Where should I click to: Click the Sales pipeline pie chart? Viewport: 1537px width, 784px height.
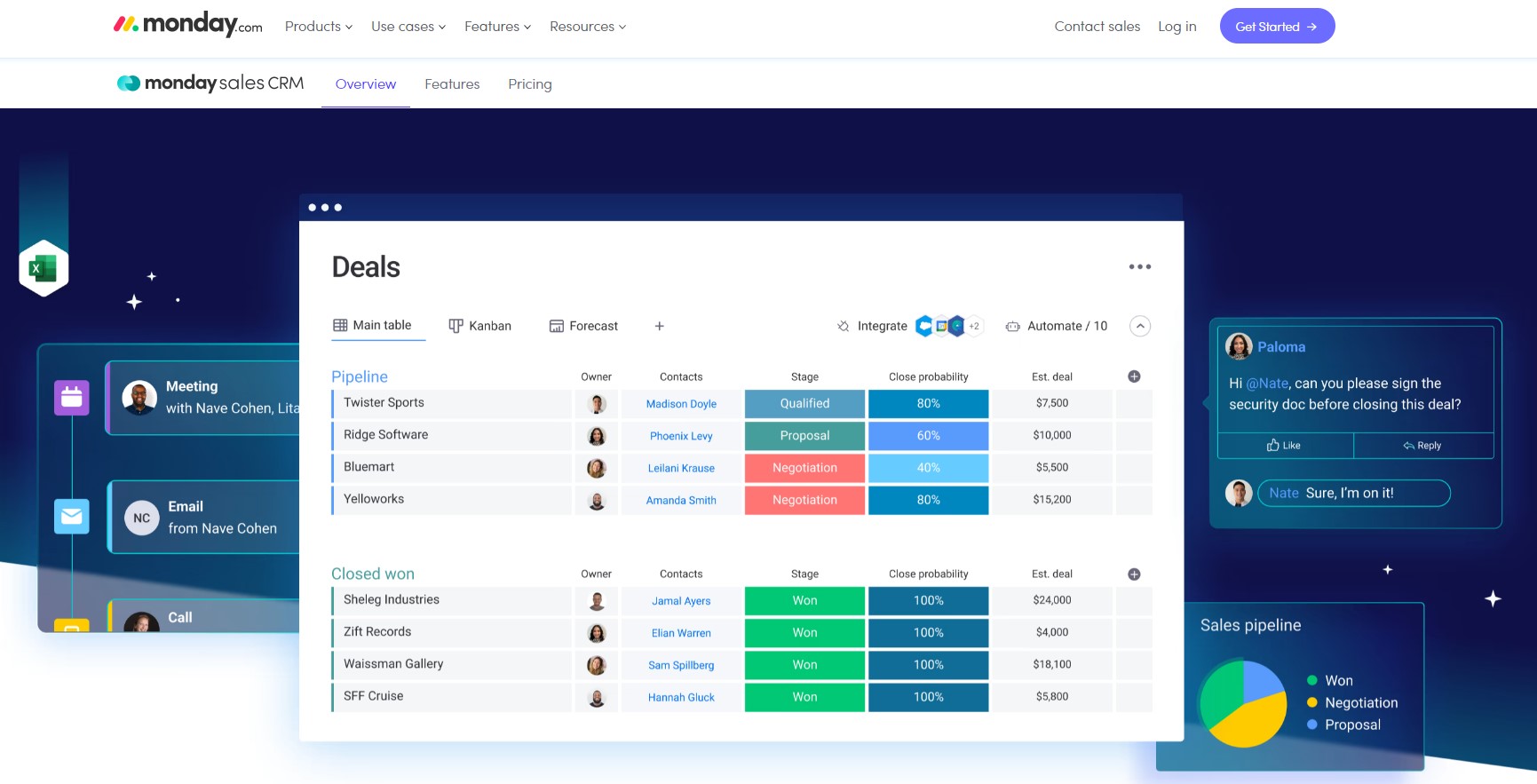click(x=1243, y=703)
